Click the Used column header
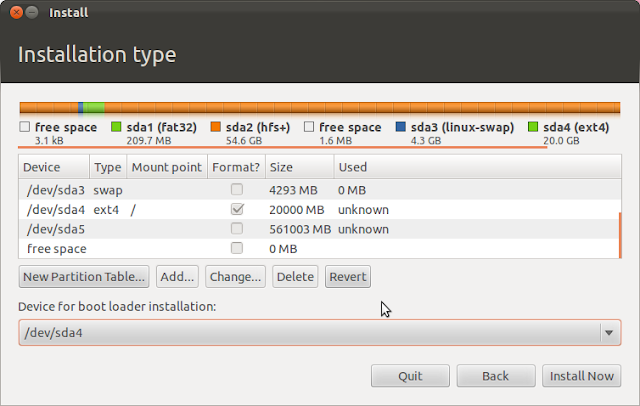 478,167
